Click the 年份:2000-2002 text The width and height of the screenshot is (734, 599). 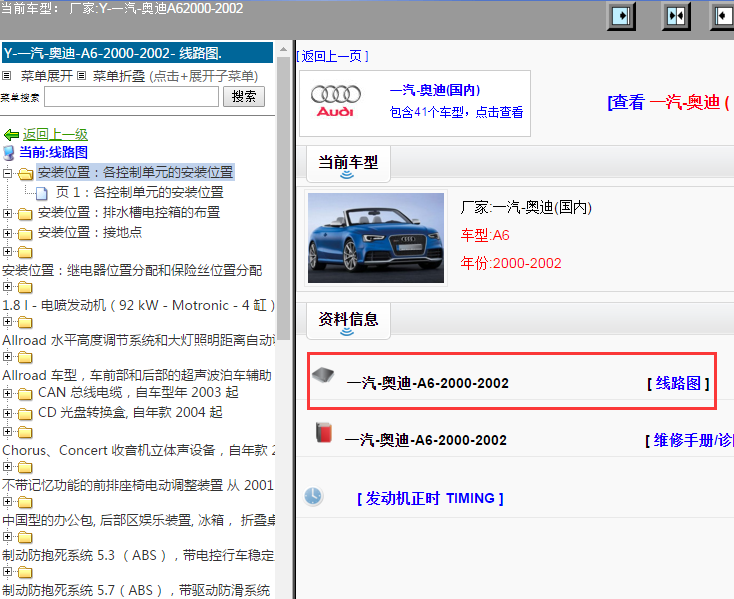click(x=511, y=263)
